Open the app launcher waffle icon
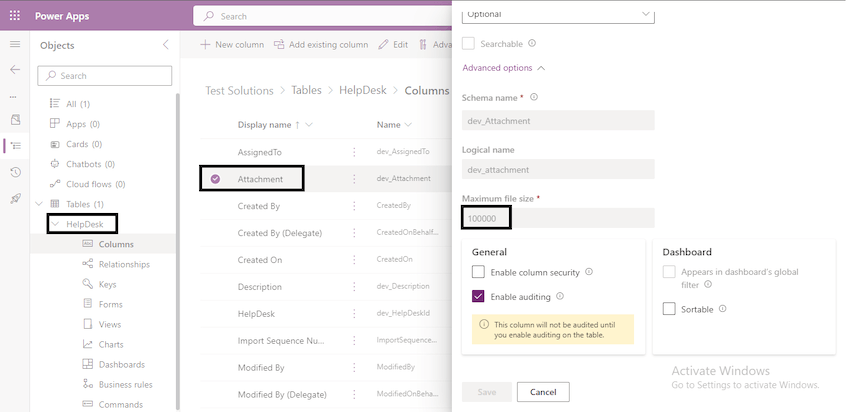 14,16
